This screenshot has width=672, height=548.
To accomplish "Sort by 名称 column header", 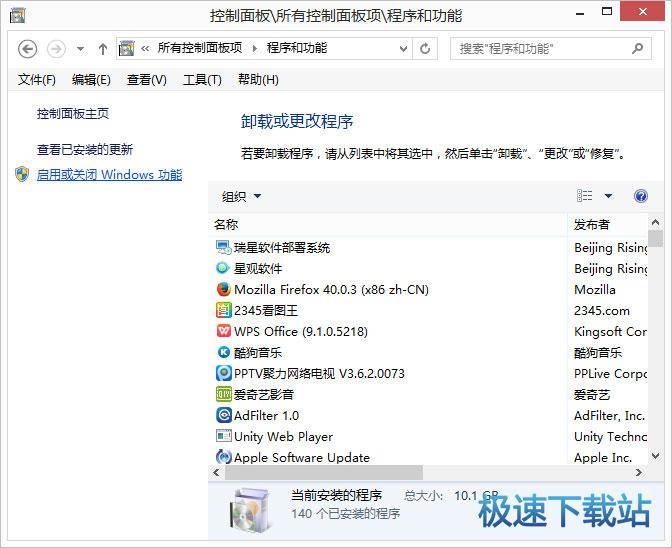I will click(388, 225).
